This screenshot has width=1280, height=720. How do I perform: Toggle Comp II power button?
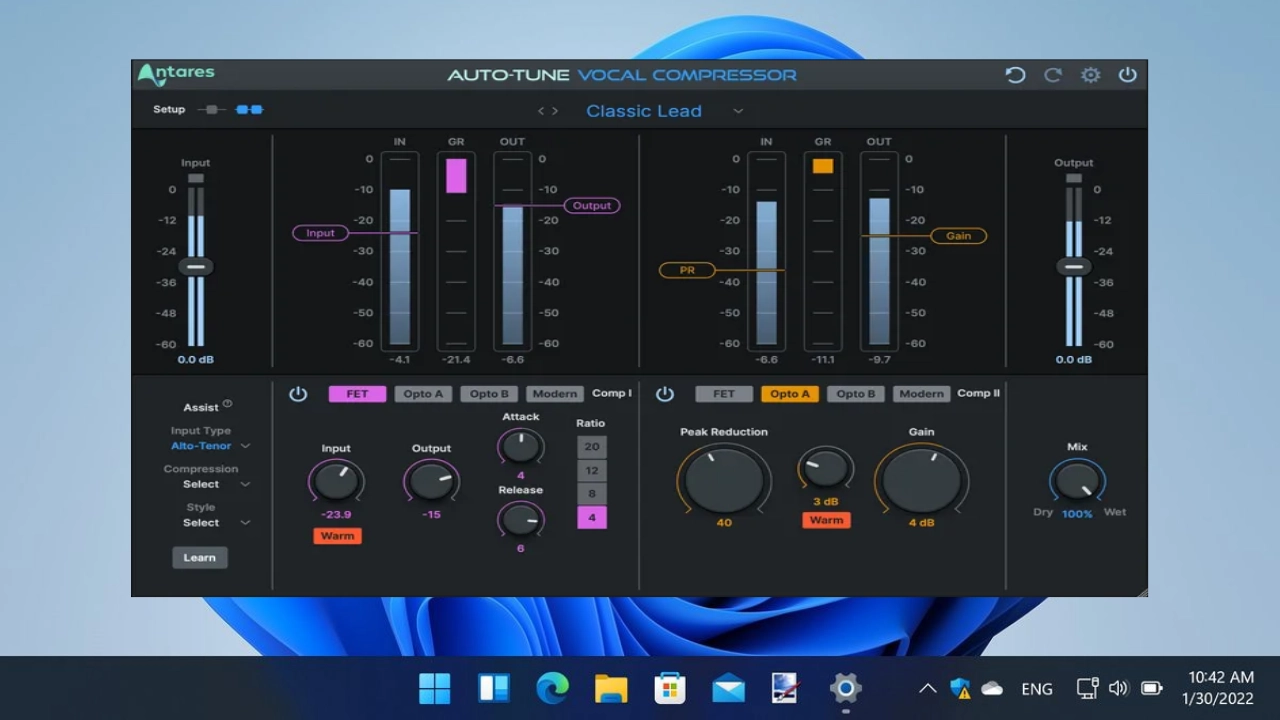point(665,394)
